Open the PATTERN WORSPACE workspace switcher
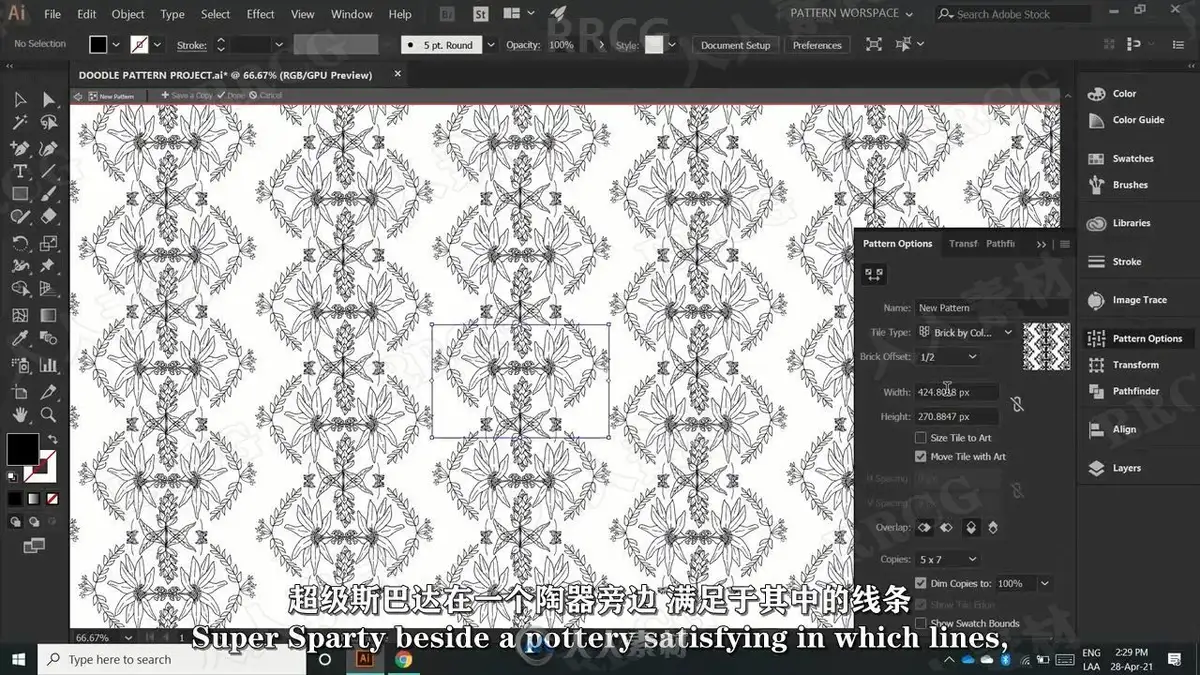Image resolution: width=1200 pixels, height=675 pixels. click(852, 14)
